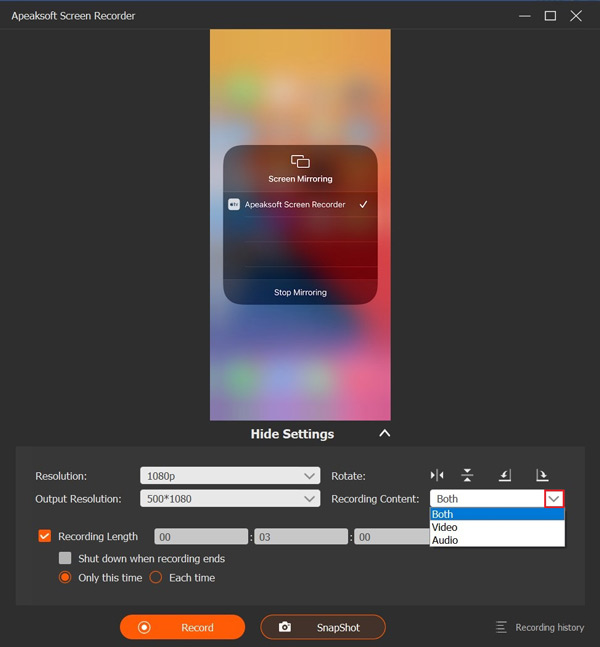
Task: Close the Apeaksoft Screen Recorder window
Action: pos(576,16)
